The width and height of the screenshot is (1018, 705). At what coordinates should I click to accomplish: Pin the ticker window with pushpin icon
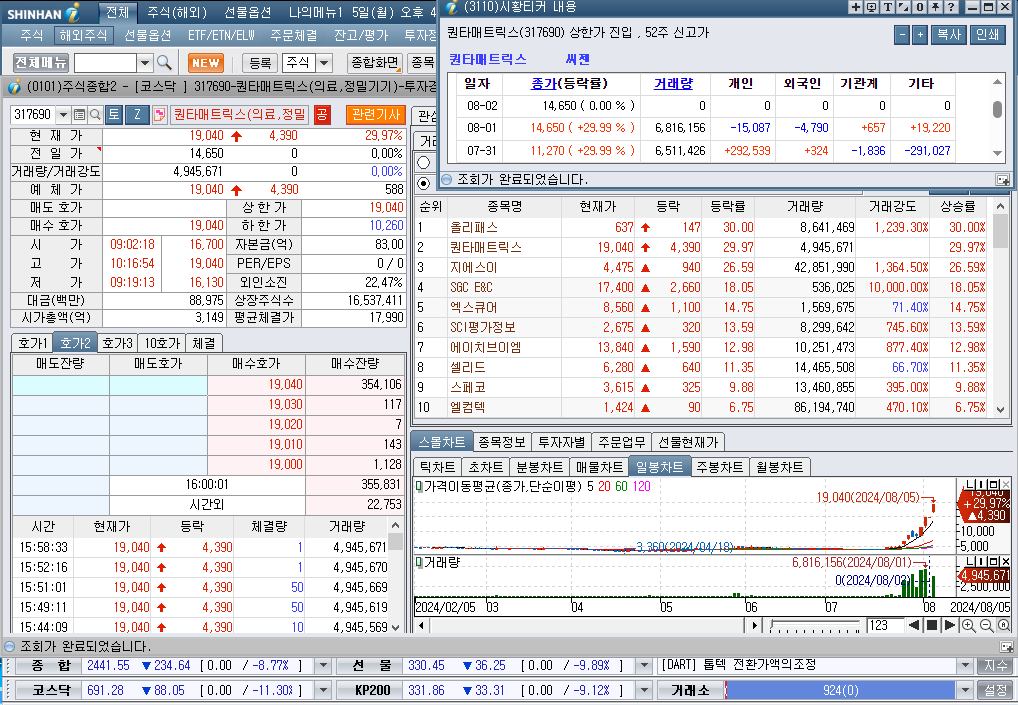(936, 8)
